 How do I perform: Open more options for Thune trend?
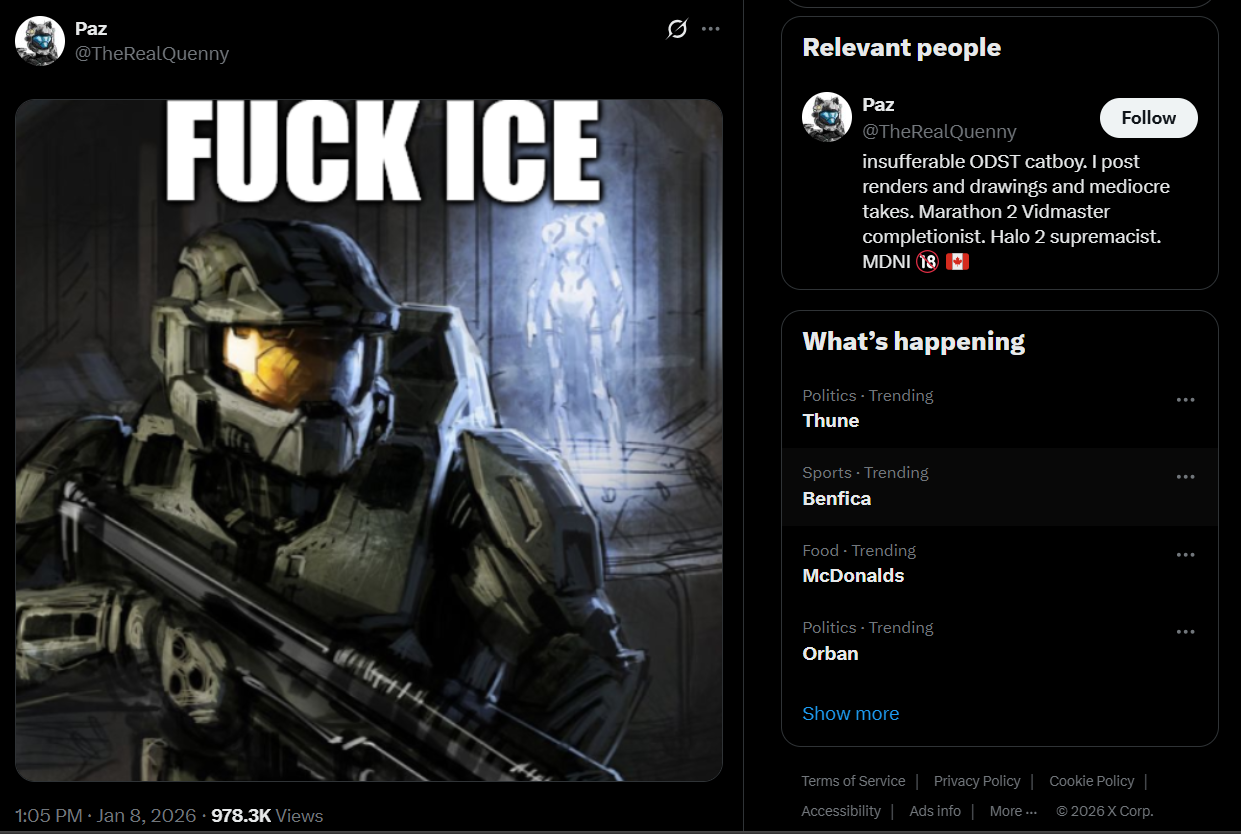[x=1186, y=400]
